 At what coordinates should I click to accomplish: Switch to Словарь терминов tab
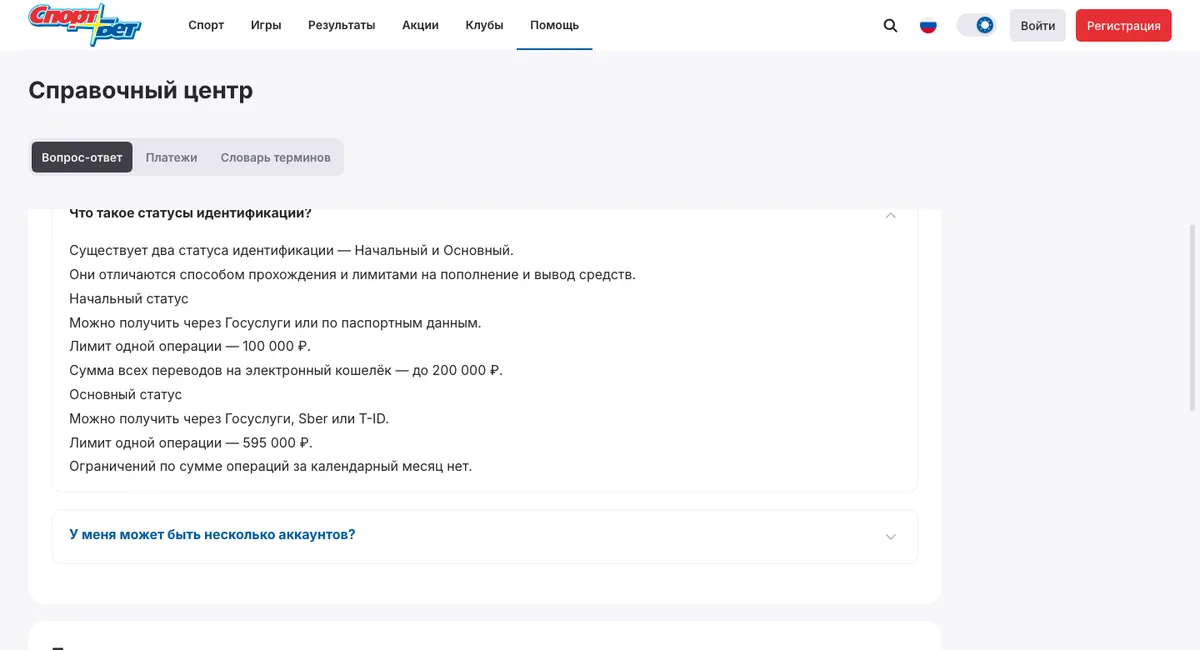point(276,157)
